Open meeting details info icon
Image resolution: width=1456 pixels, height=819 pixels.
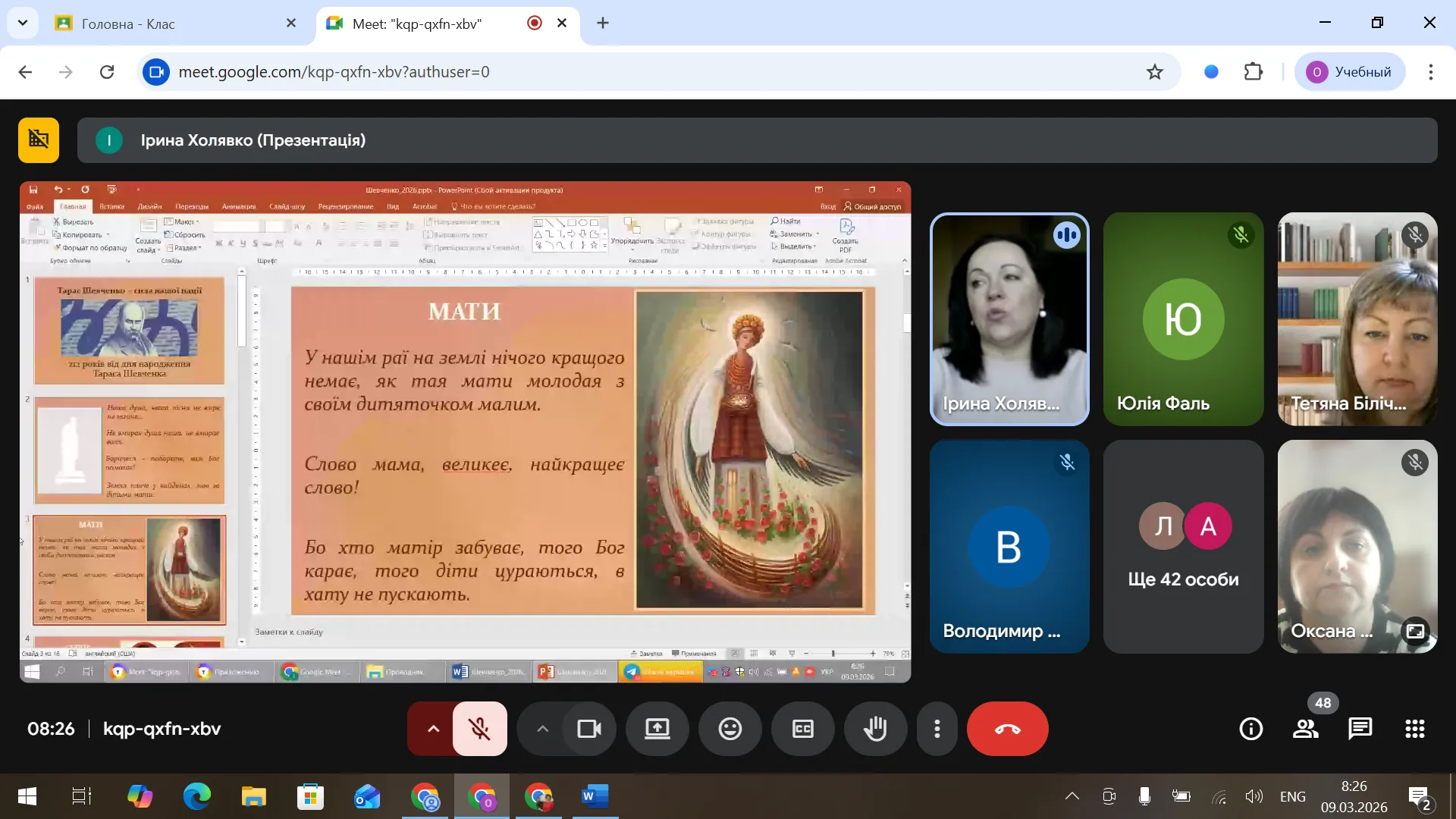click(x=1250, y=729)
